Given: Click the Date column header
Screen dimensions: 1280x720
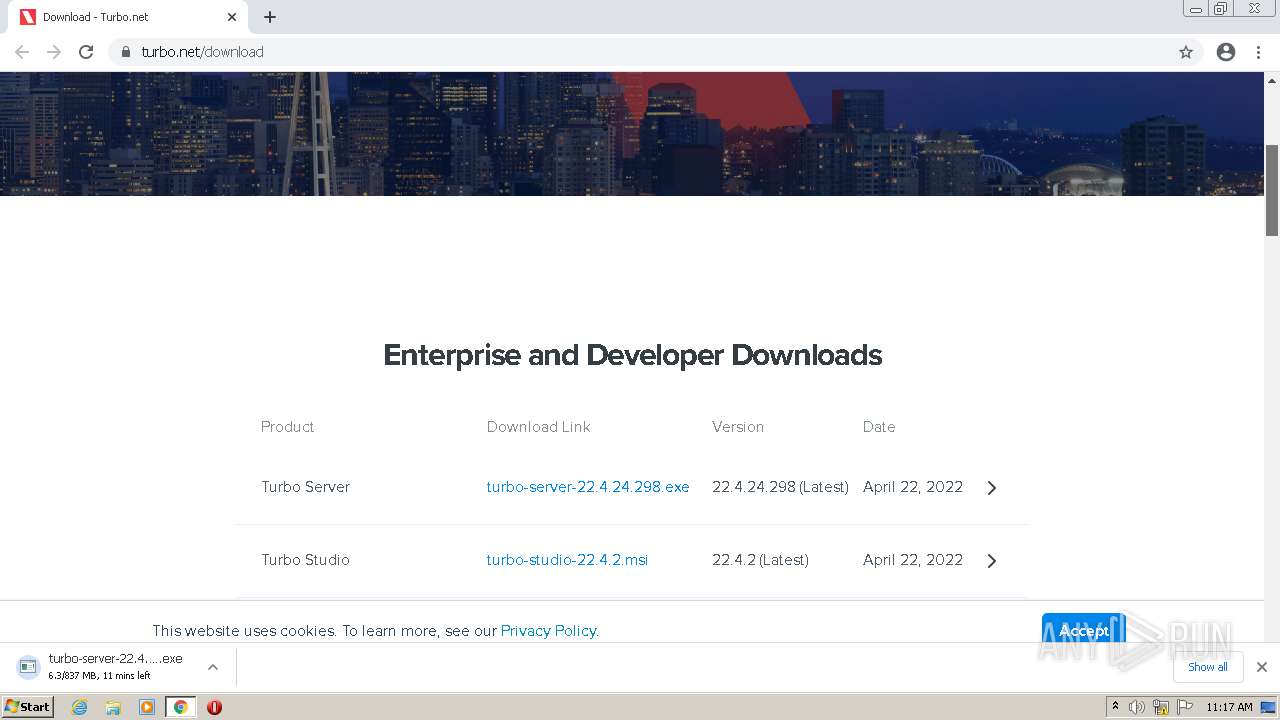Looking at the screenshot, I should pos(879,427).
